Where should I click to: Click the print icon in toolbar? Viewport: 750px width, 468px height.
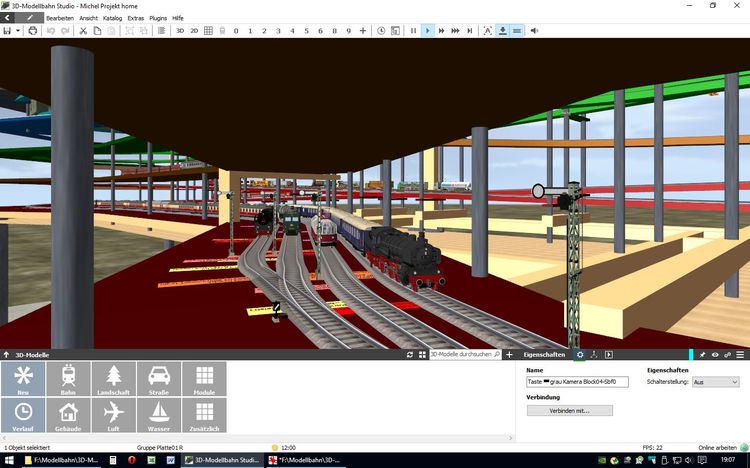(33, 31)
